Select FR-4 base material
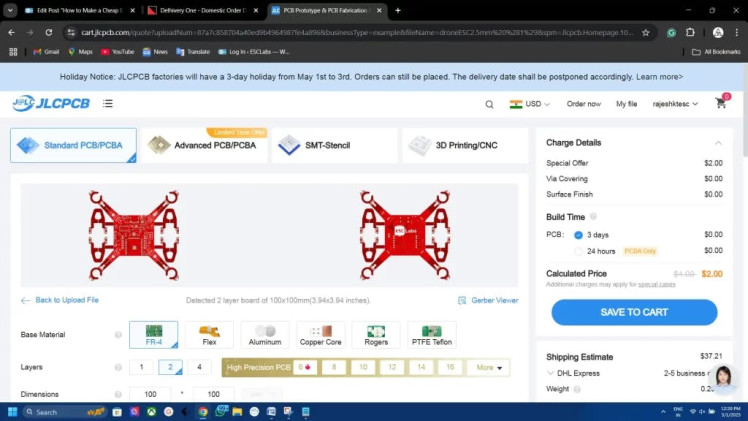The height and width of the screenshot is (421, 748). click(154, 335)
